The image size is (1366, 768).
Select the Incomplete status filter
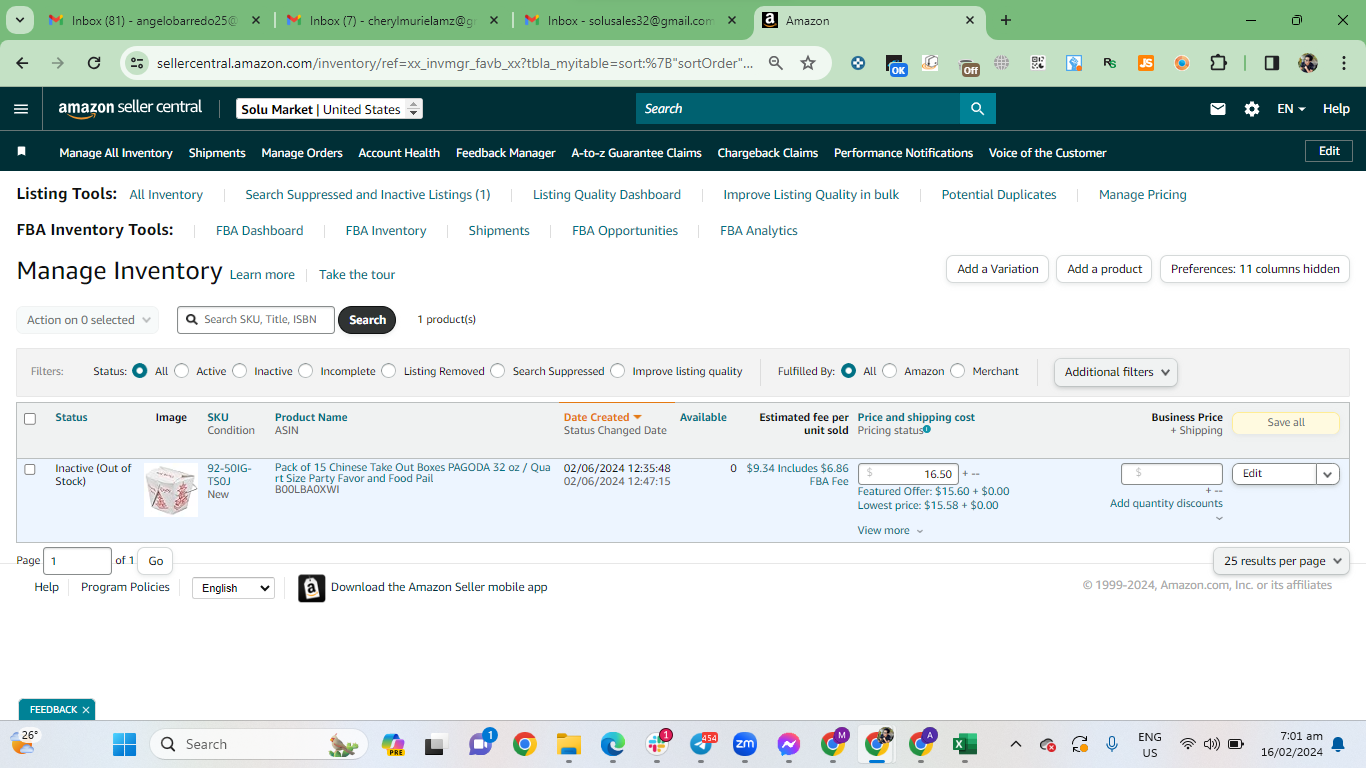(306, 371)
